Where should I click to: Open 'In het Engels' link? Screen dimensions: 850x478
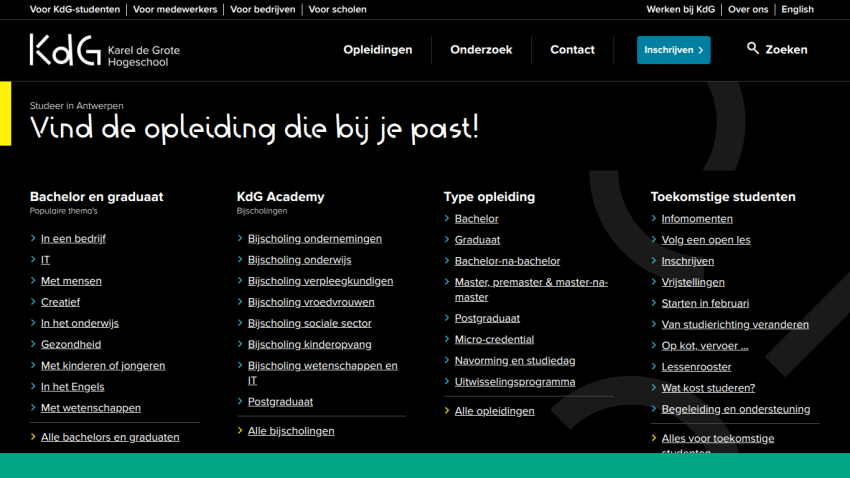coord(73,386)
